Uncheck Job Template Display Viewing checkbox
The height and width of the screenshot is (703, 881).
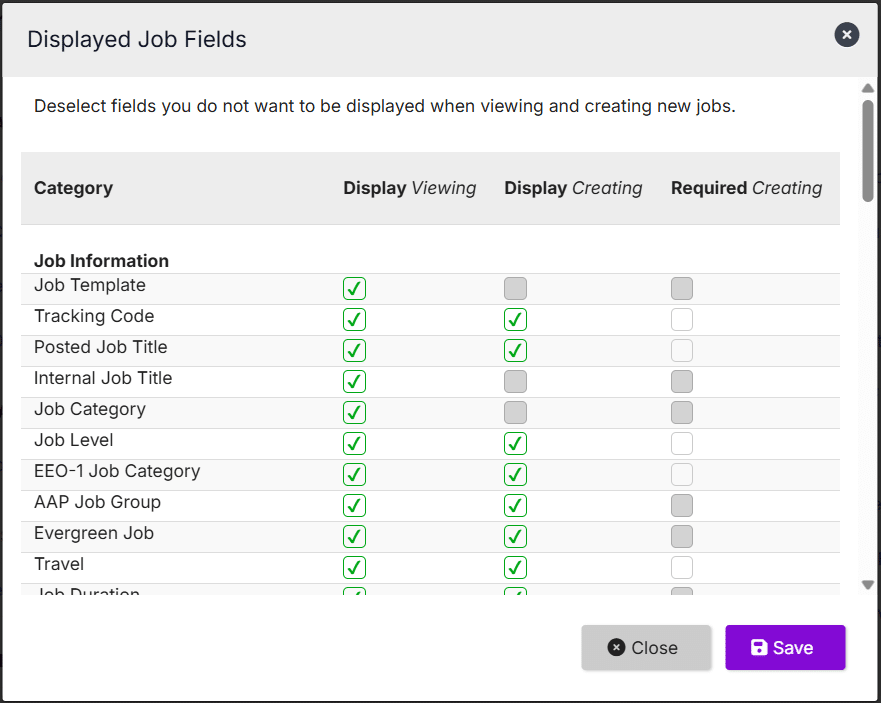[x=354, y=289]
